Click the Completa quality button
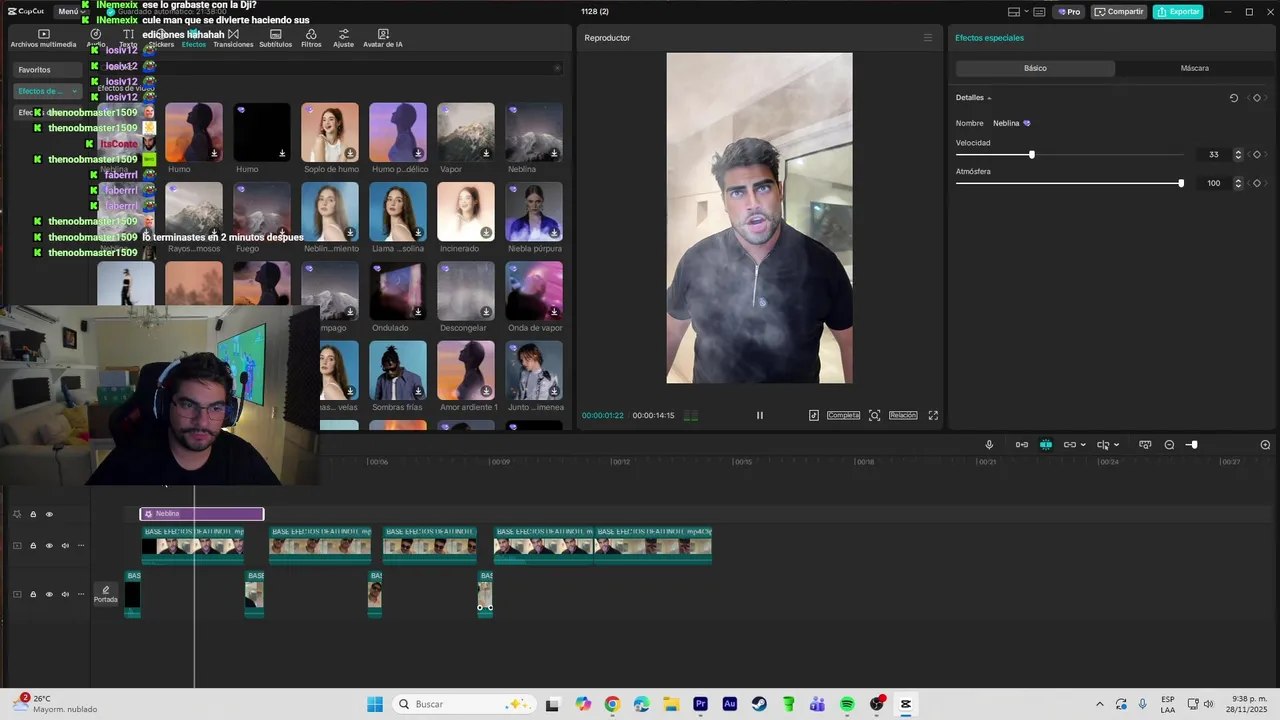The width and height of the screenshot is (1280, 720). pyautogui.click(x=843, y=415)
